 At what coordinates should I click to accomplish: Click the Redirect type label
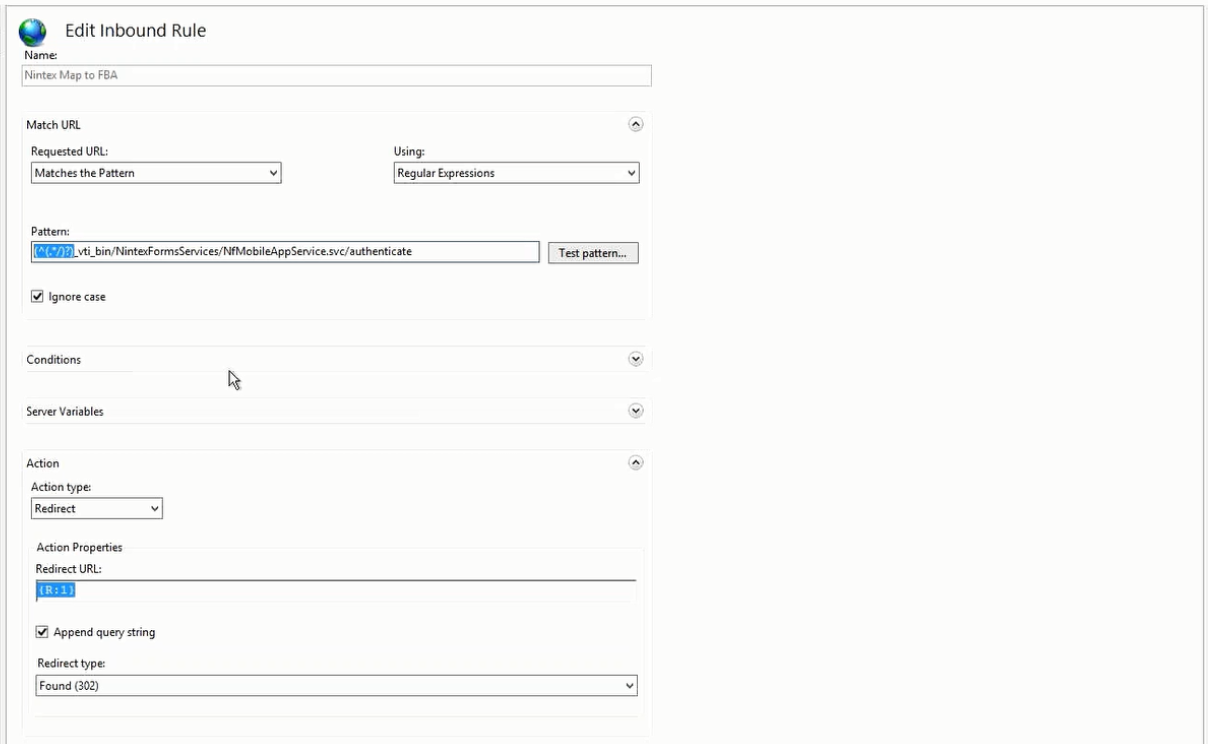(71, 664)
